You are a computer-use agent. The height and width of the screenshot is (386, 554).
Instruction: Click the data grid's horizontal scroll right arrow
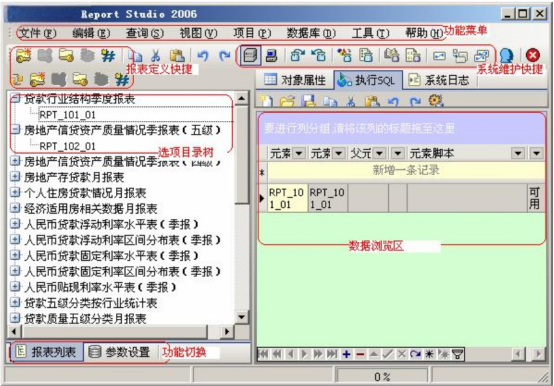click(x=539, y=354)
